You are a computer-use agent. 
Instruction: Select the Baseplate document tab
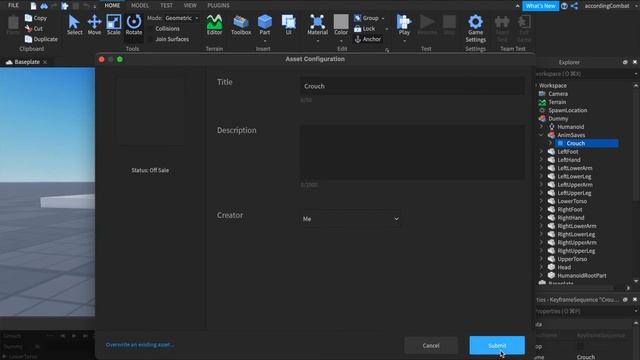(27, 62)
